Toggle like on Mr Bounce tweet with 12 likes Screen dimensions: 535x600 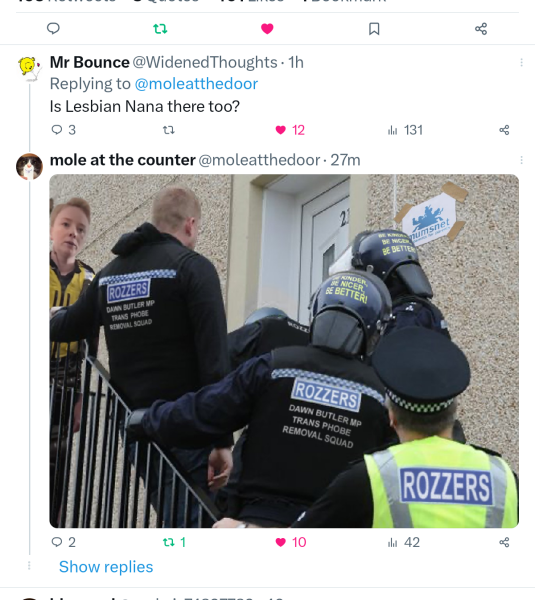(x=290, y=130)
